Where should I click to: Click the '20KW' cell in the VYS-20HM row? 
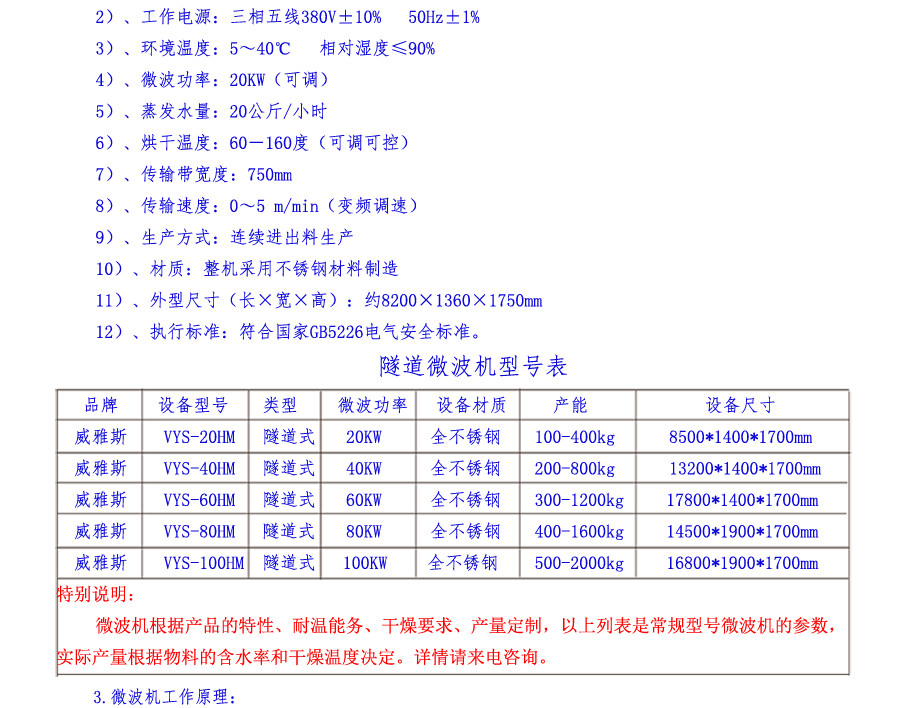[364, 438]
